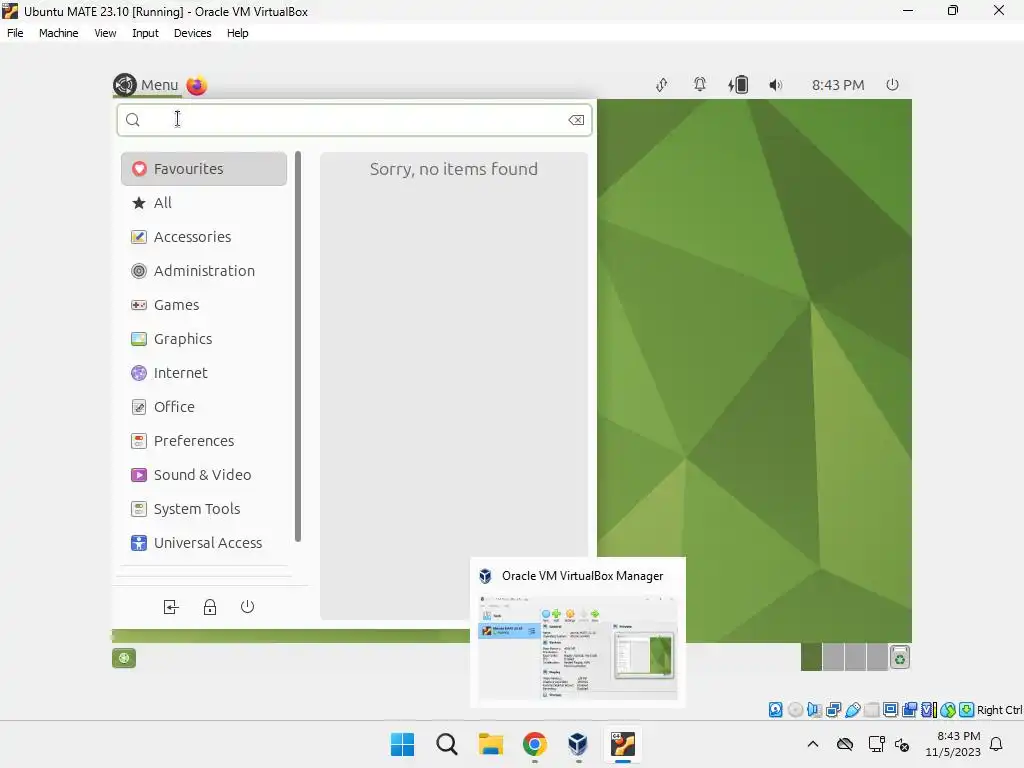Show hidden system tray icons
The image size is (1024, 768).
point(812,744)
